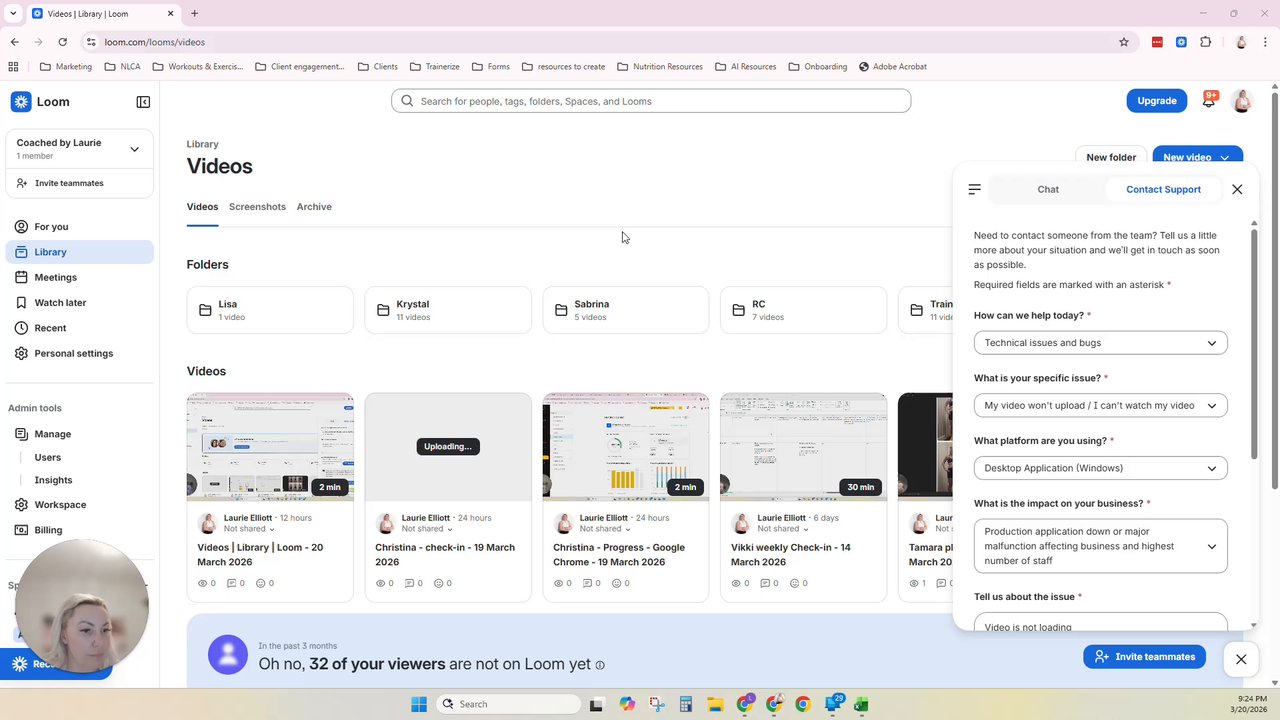Screen dimensions: 1280x720
Task: Open Meetings in the sidebar
Action: (80, 277)
